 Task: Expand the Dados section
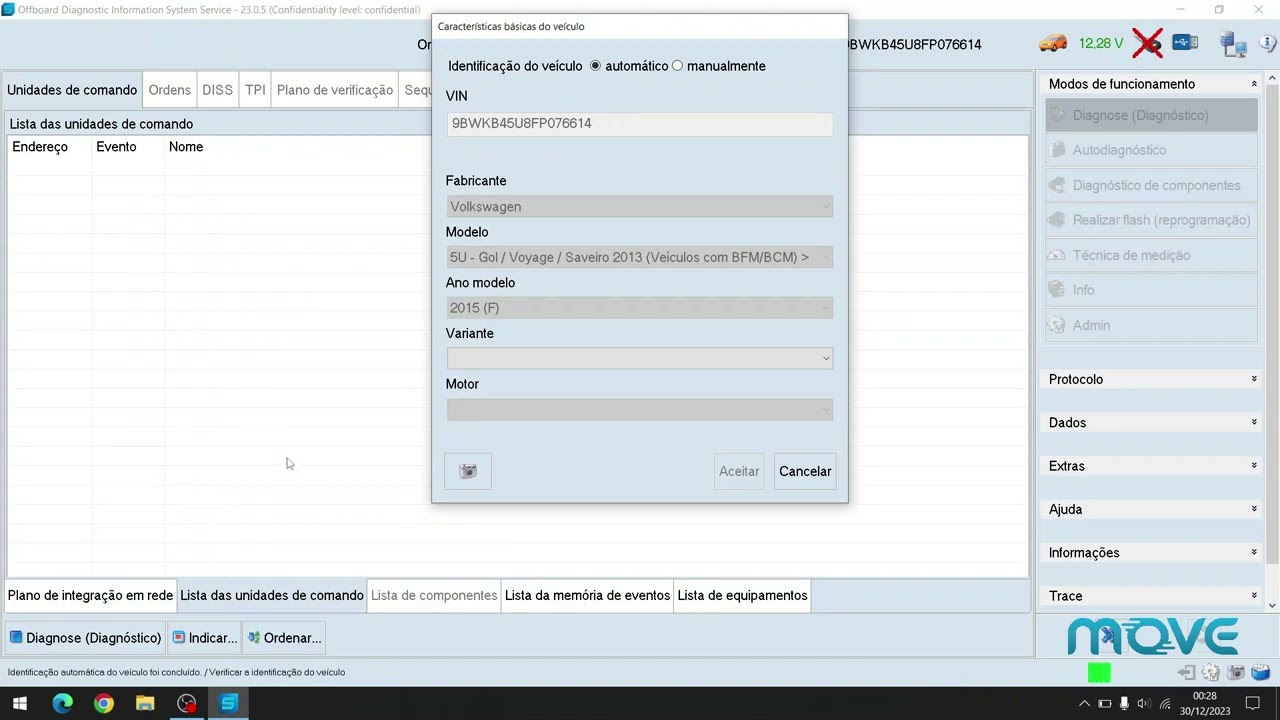click(1151, 422)
